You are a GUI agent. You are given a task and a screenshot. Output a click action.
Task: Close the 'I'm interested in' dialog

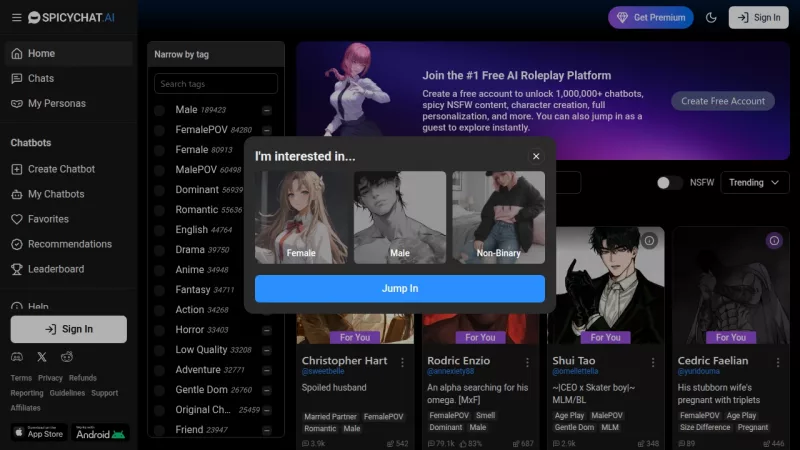536,156
